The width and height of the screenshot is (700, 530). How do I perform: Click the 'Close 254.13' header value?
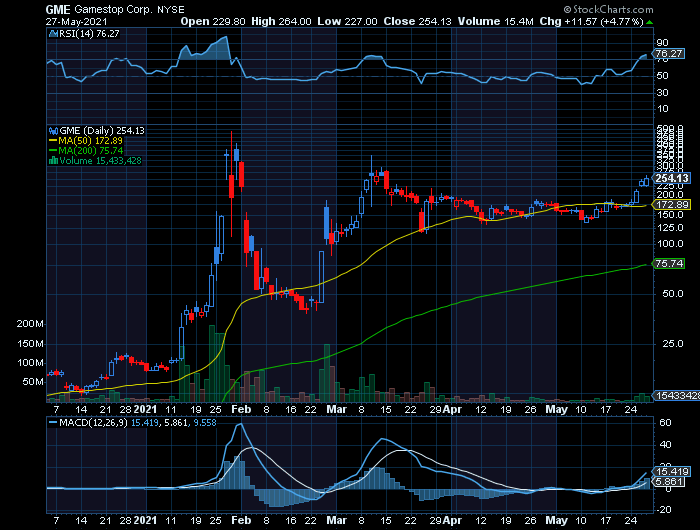[417, 21]
